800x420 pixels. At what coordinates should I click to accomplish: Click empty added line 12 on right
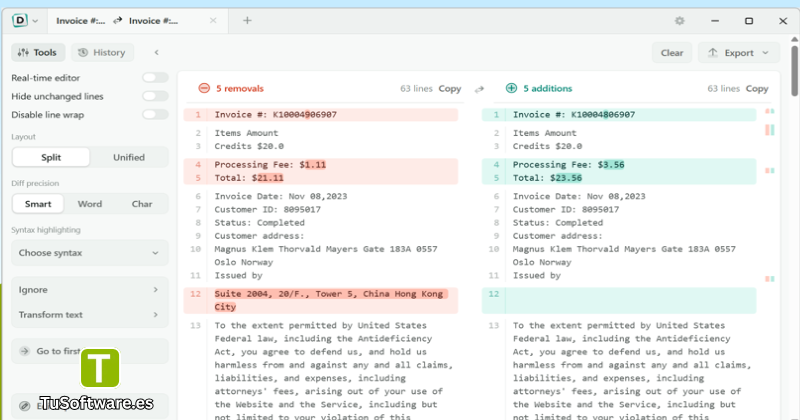click(x=619, y=300)
